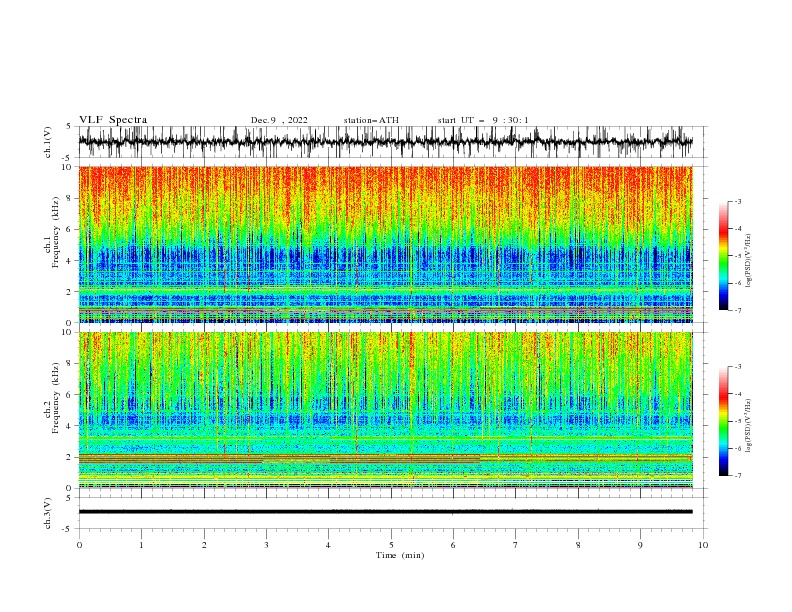The height and width of the screenshot is (612, 792).
Task: Click the "2" tick on the Time axis
Action: (x=204, y=545)
